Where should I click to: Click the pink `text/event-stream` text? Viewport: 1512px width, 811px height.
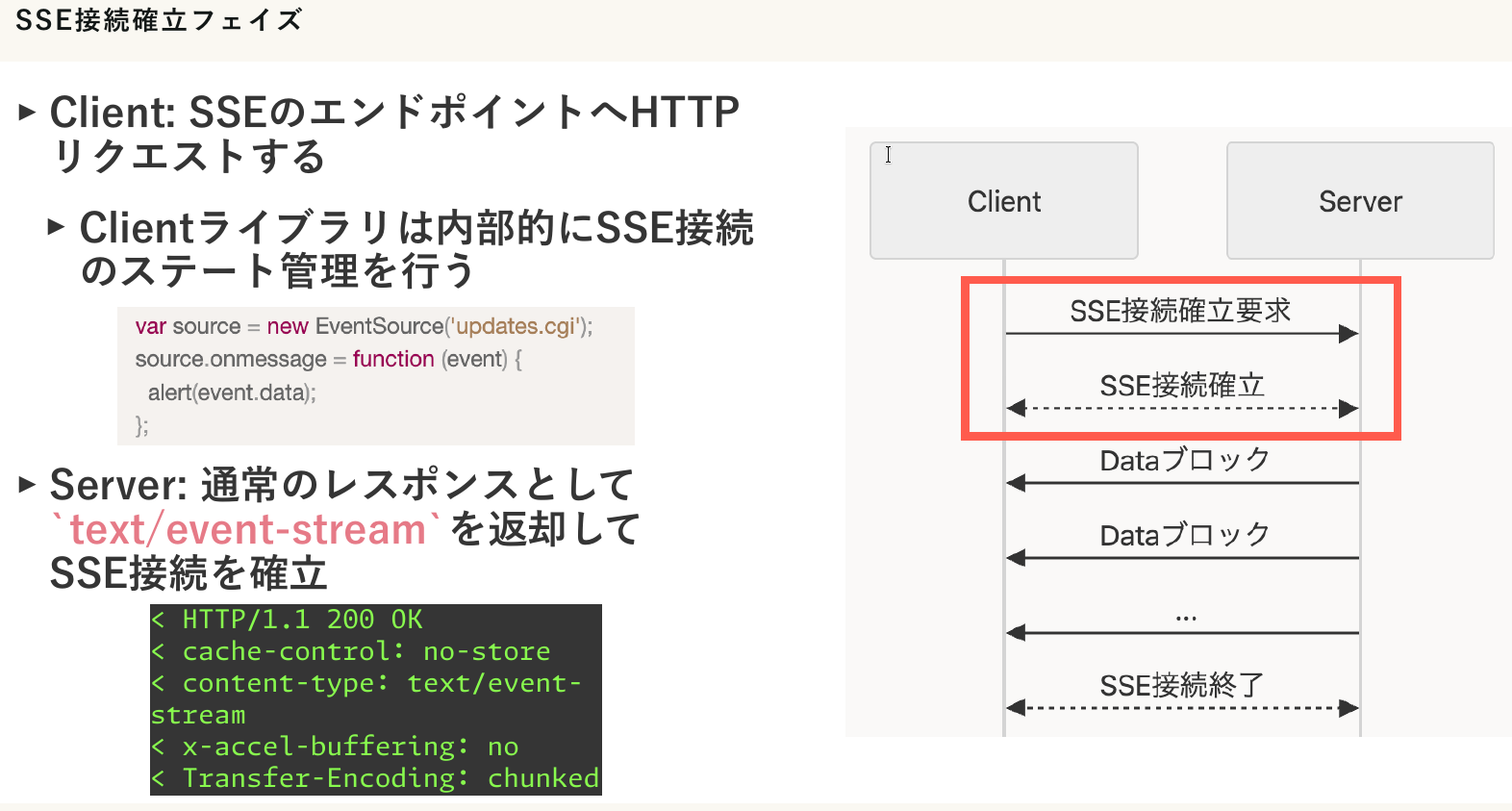(x=246, y=530)
